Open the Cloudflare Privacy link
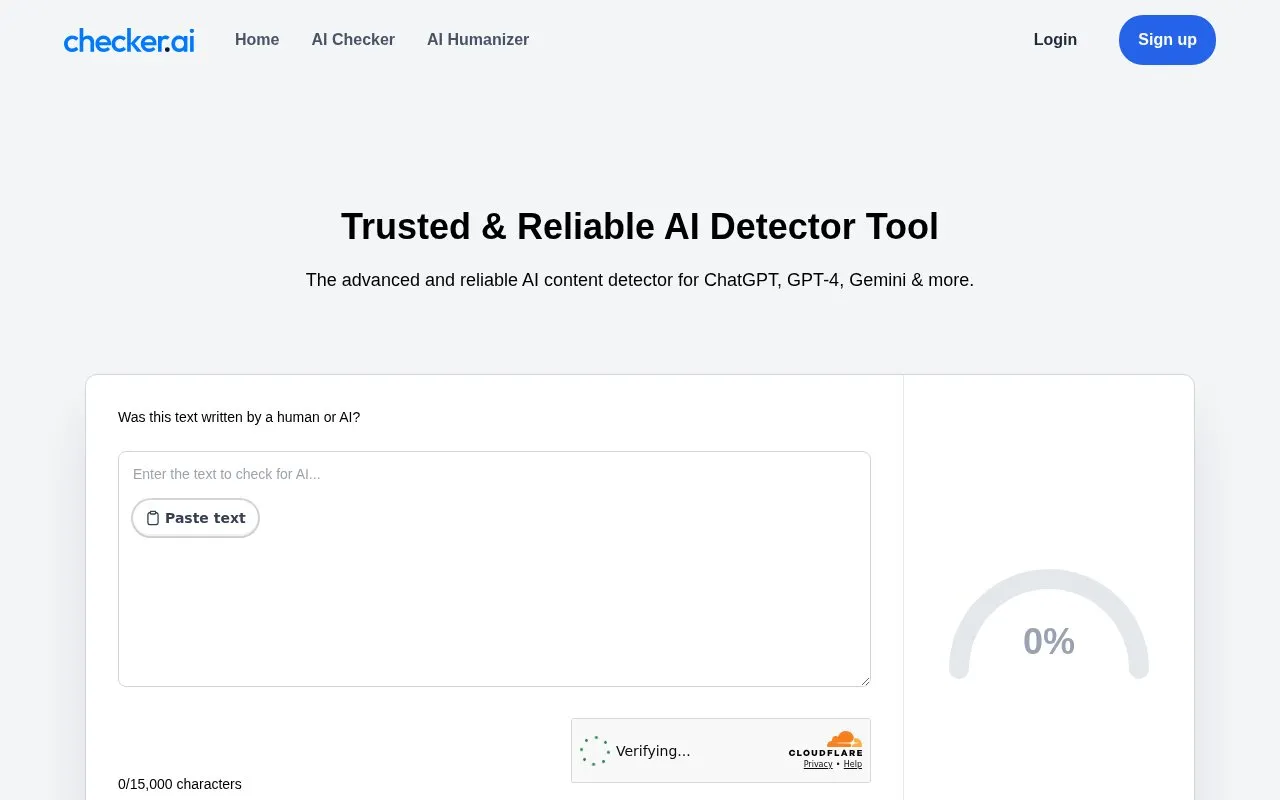 818,764
